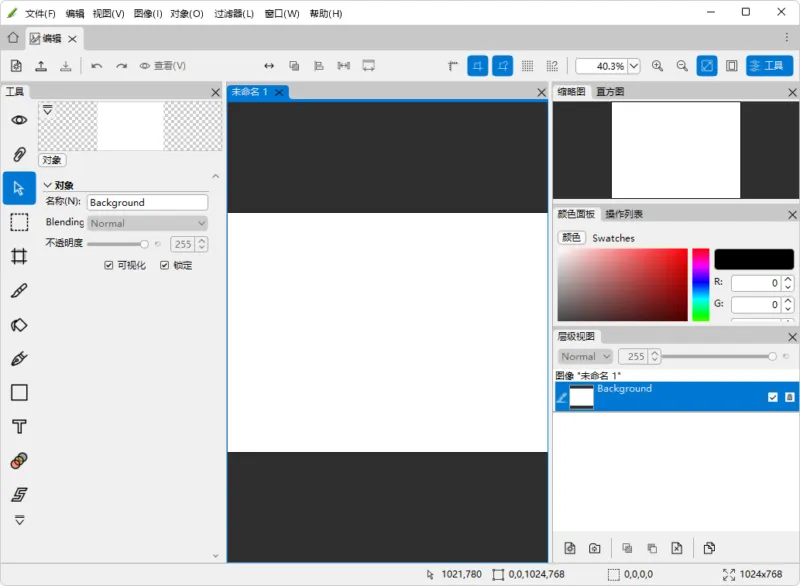This screenshot has height=586, width=800.
Task: Toggle the Background layer lock icon
Action: [789, 397]
